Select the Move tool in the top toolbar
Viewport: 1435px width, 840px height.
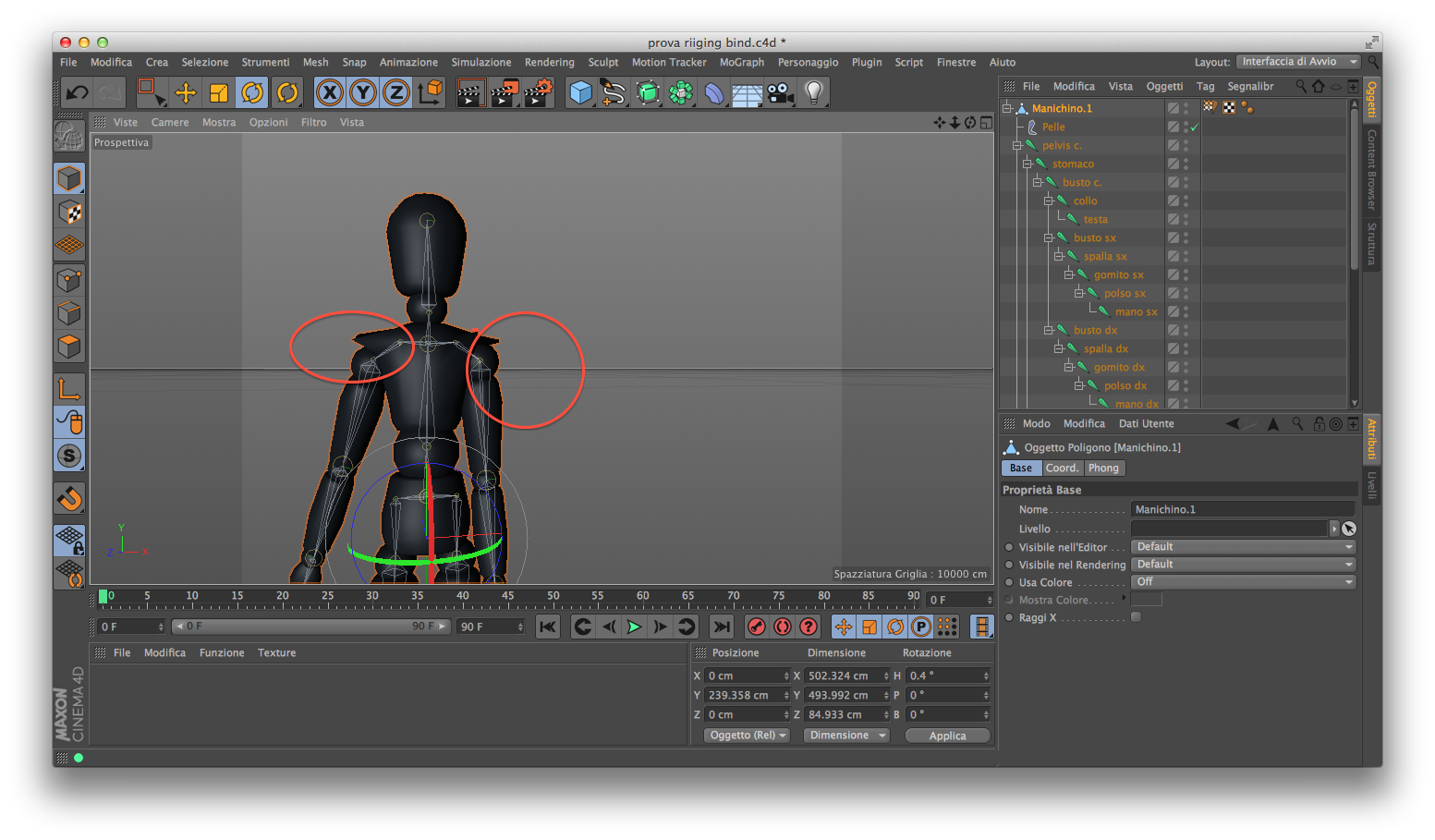tap(186, 92)
